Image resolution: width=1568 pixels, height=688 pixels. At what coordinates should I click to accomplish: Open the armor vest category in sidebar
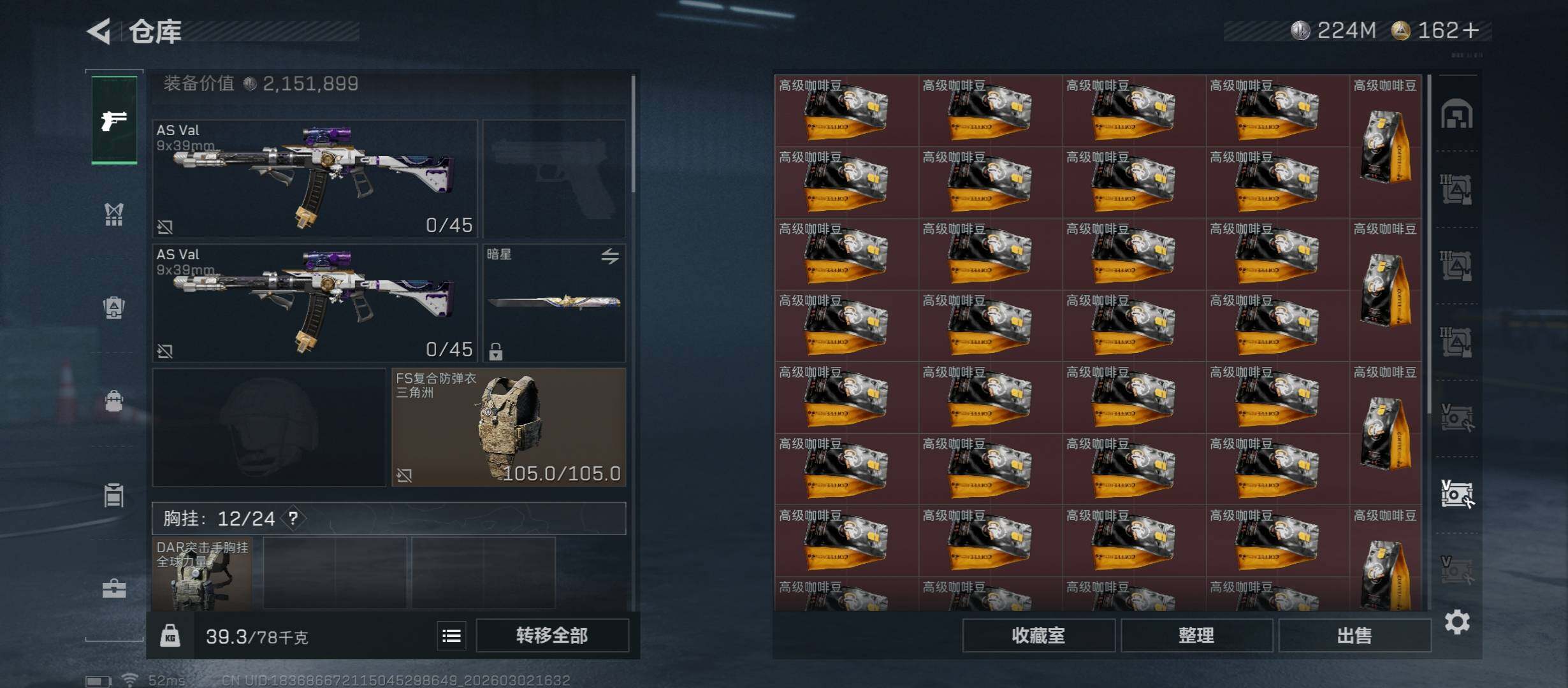113,214
